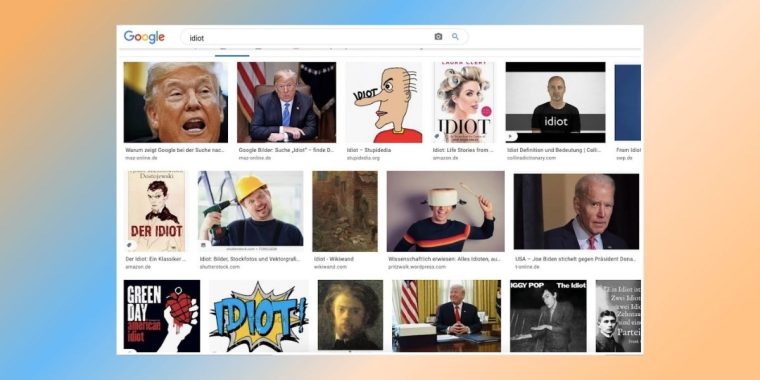Click the magnifier search icon

tap(455, 36)
